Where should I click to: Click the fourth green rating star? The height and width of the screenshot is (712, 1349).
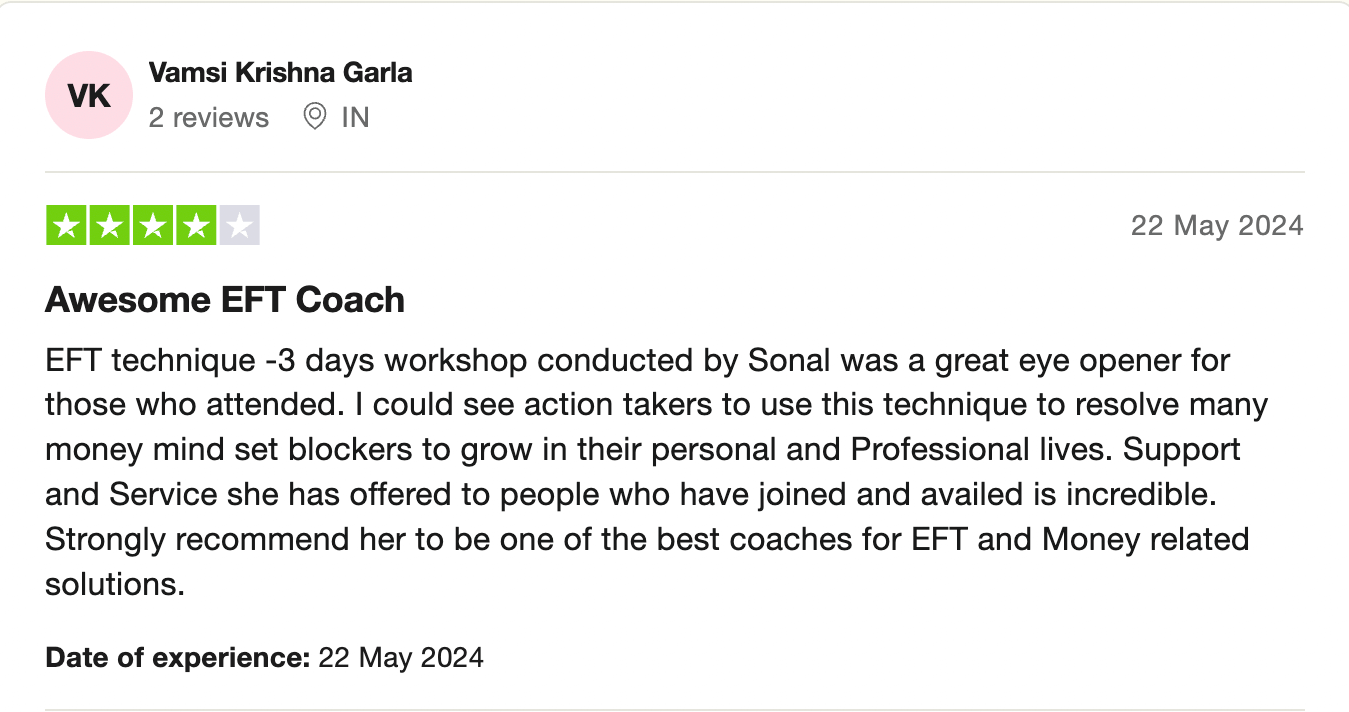click(196, 226)
